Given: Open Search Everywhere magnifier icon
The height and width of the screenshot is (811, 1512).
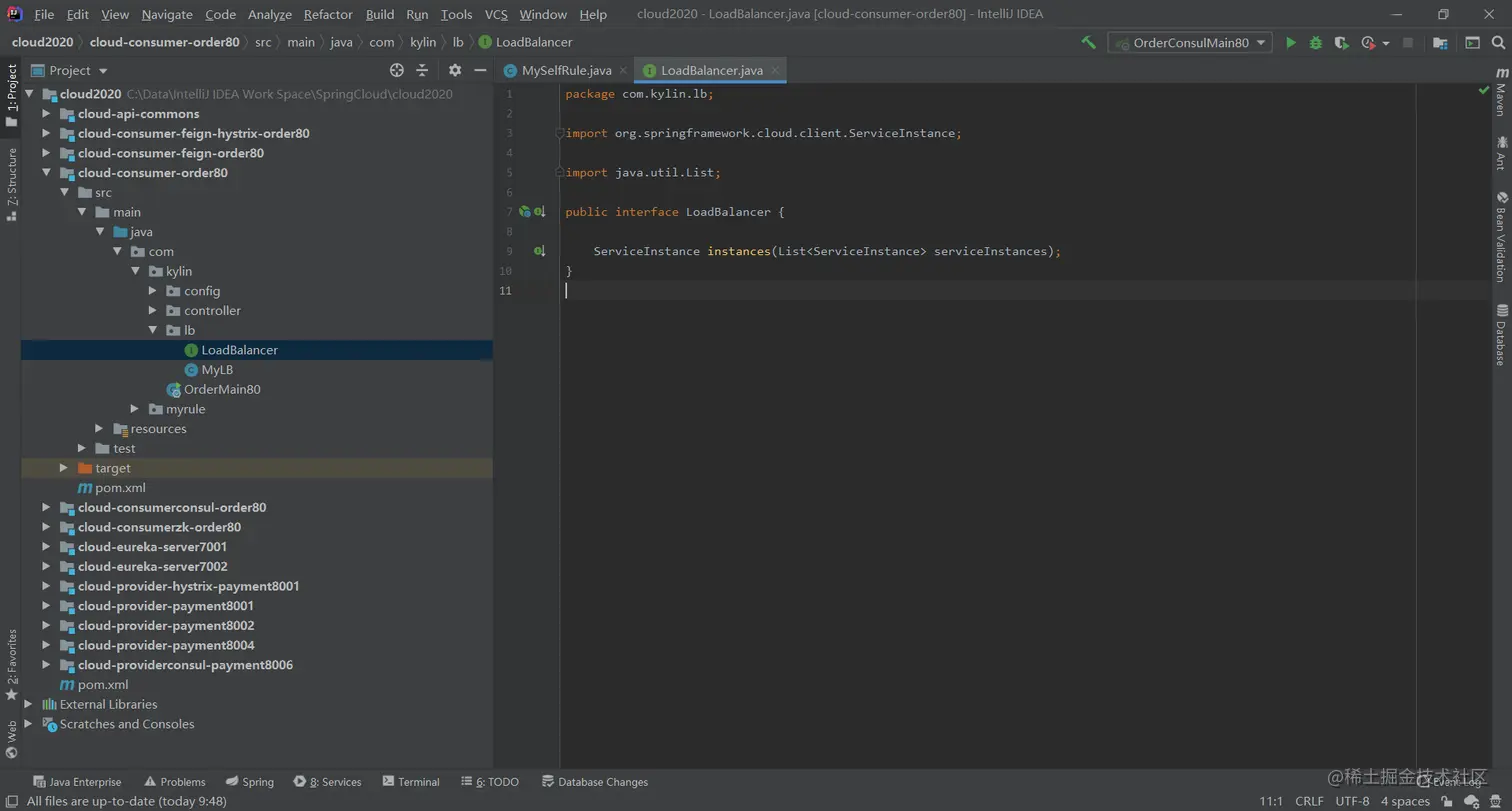Looking at the screenshot, I should (1499, 43).
